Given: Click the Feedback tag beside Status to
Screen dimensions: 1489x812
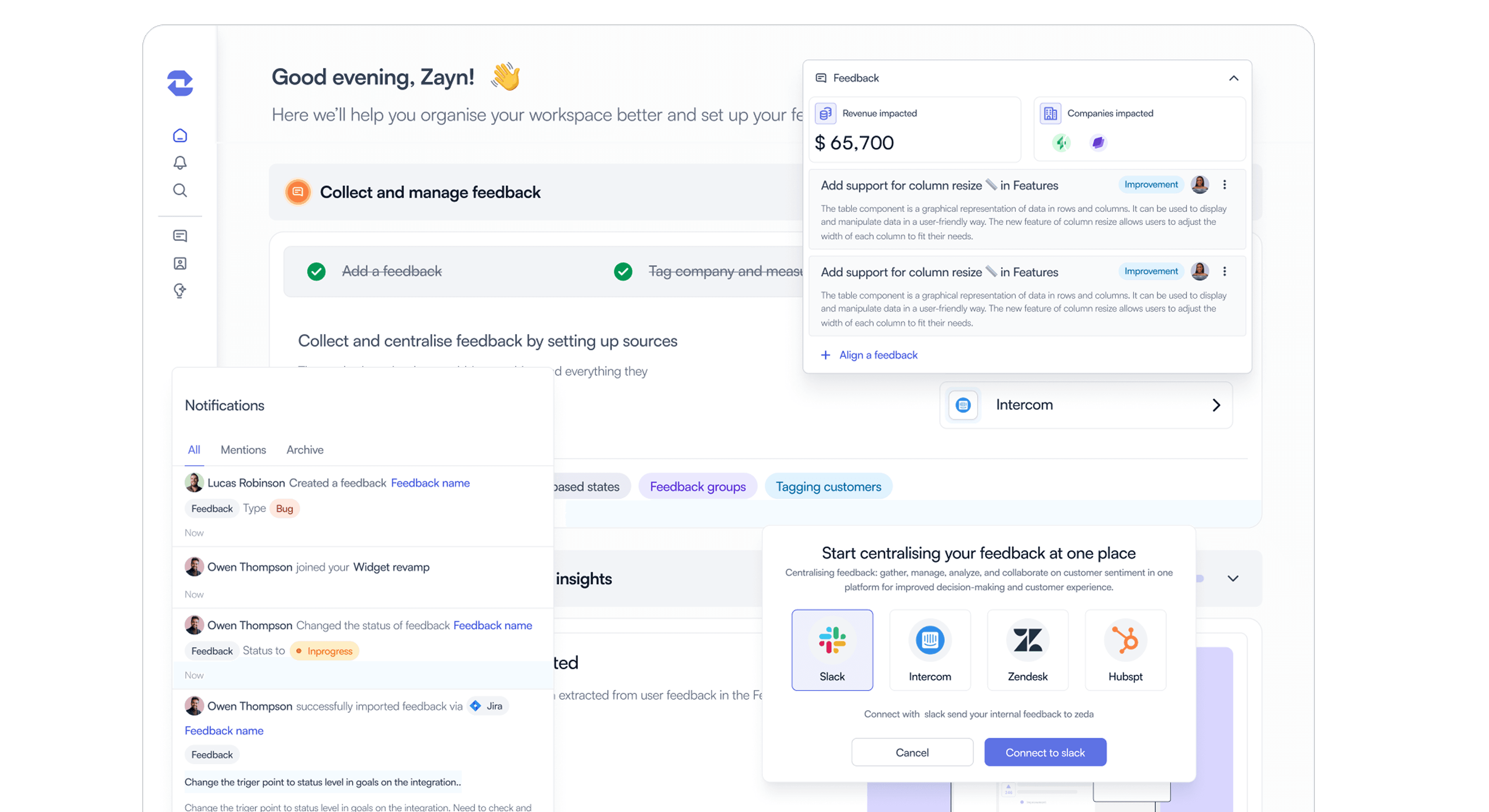Looking at the screenshot, I should tap(212, 651).
